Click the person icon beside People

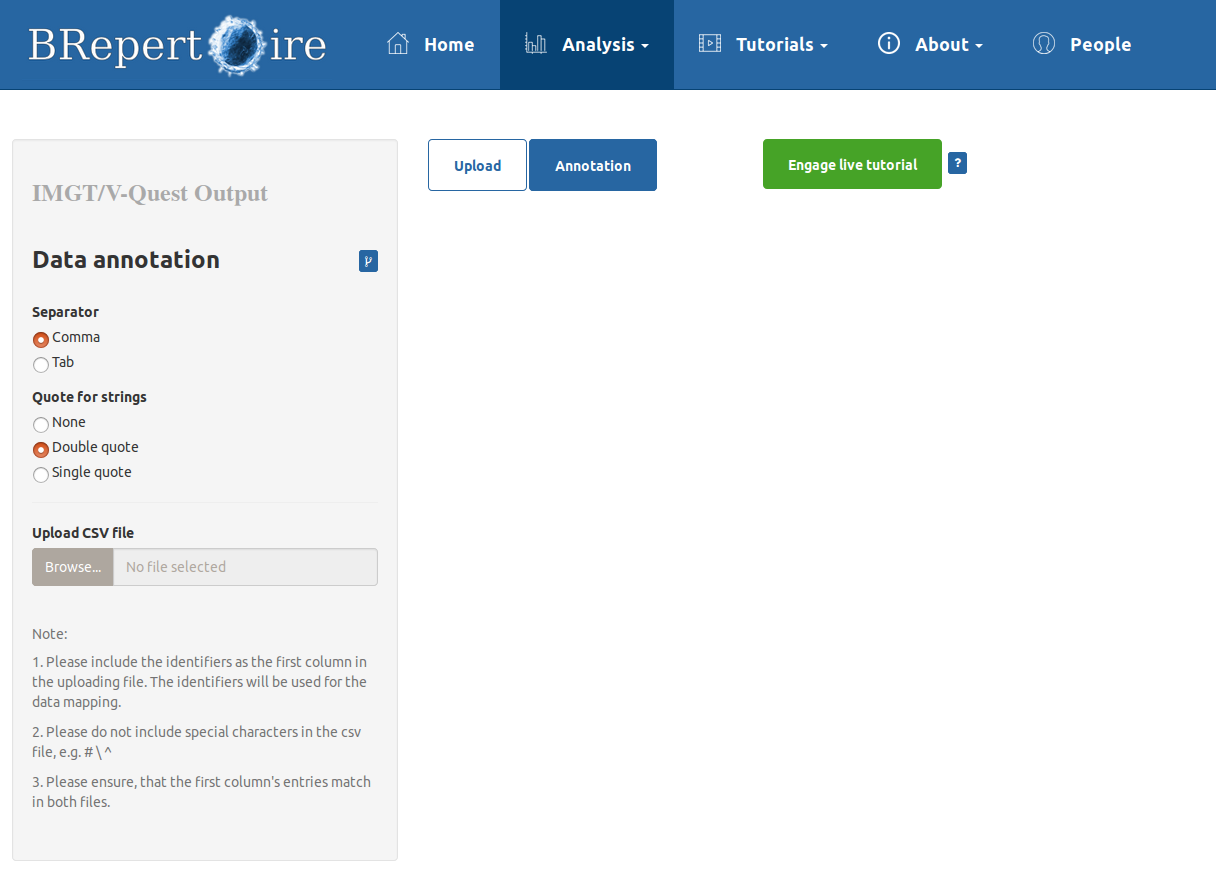click(1044, 44)
